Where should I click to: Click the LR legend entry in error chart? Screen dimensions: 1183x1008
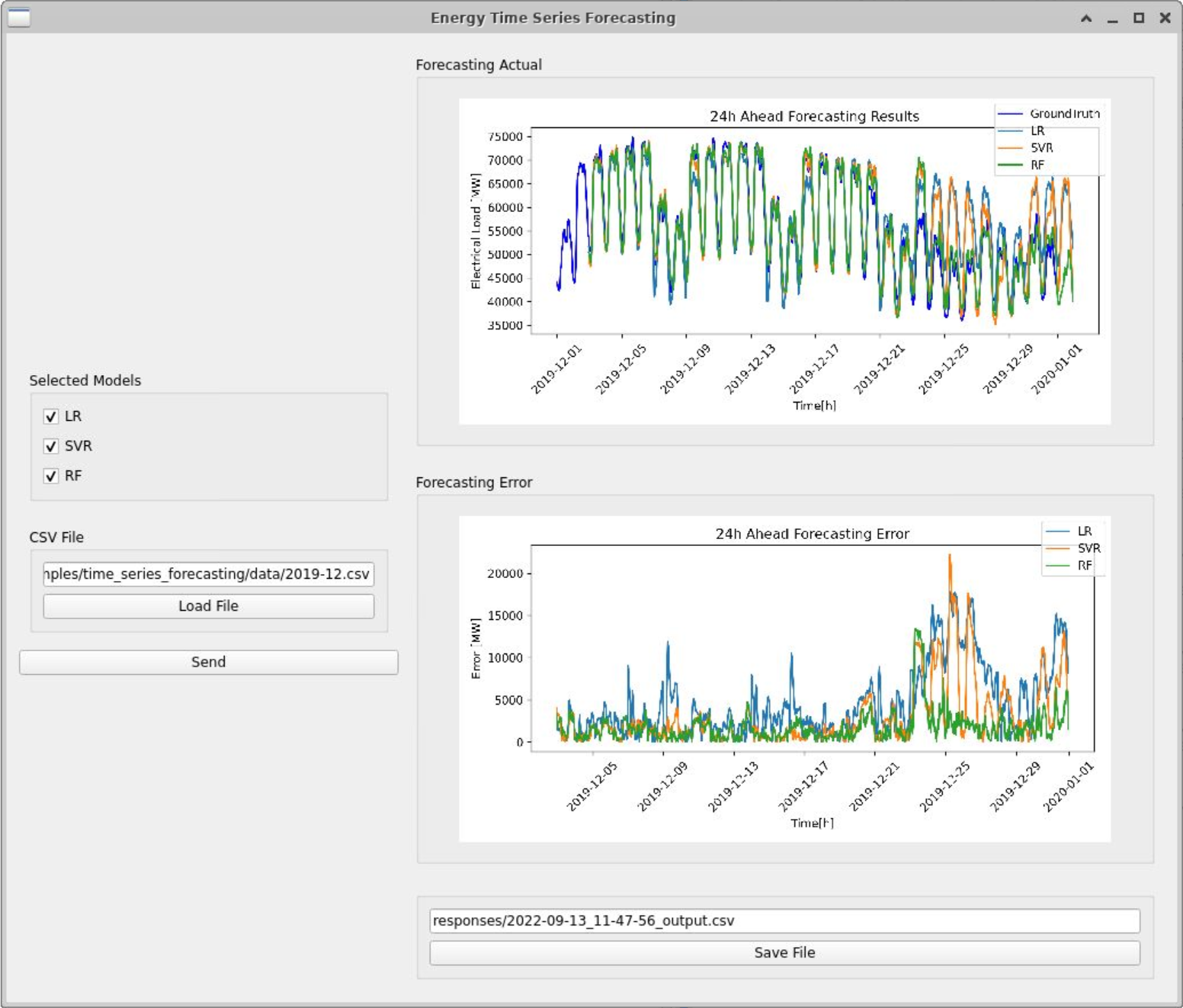(1069, 531)
